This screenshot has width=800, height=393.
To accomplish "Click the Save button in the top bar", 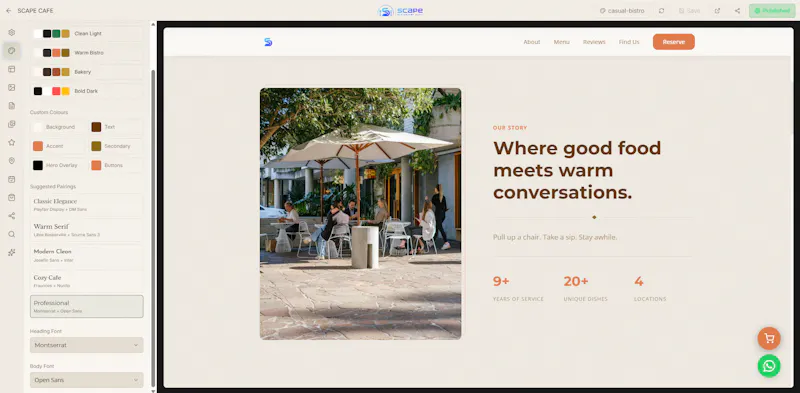I will (689, 11).
